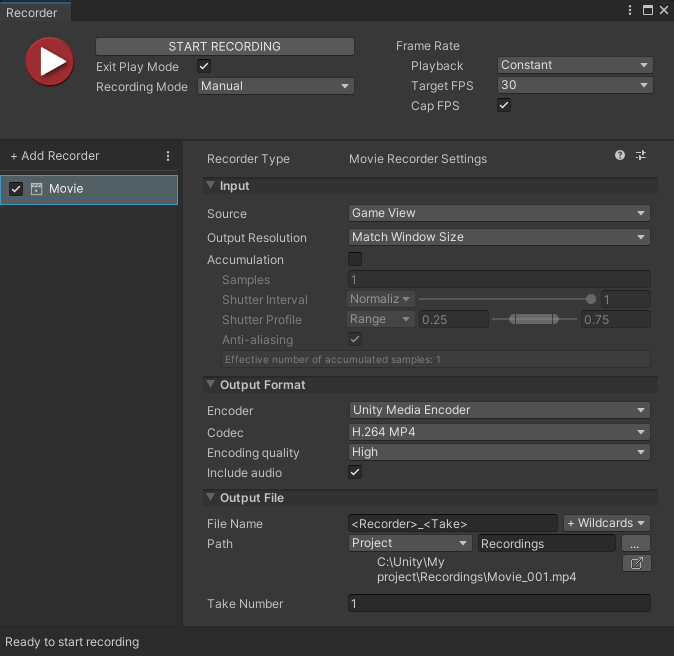The height and width of the screenshot is (656, 674).
Task: Open Target FPS 30 dropdown
Action: pyautogui.click(x=575, y=85)
